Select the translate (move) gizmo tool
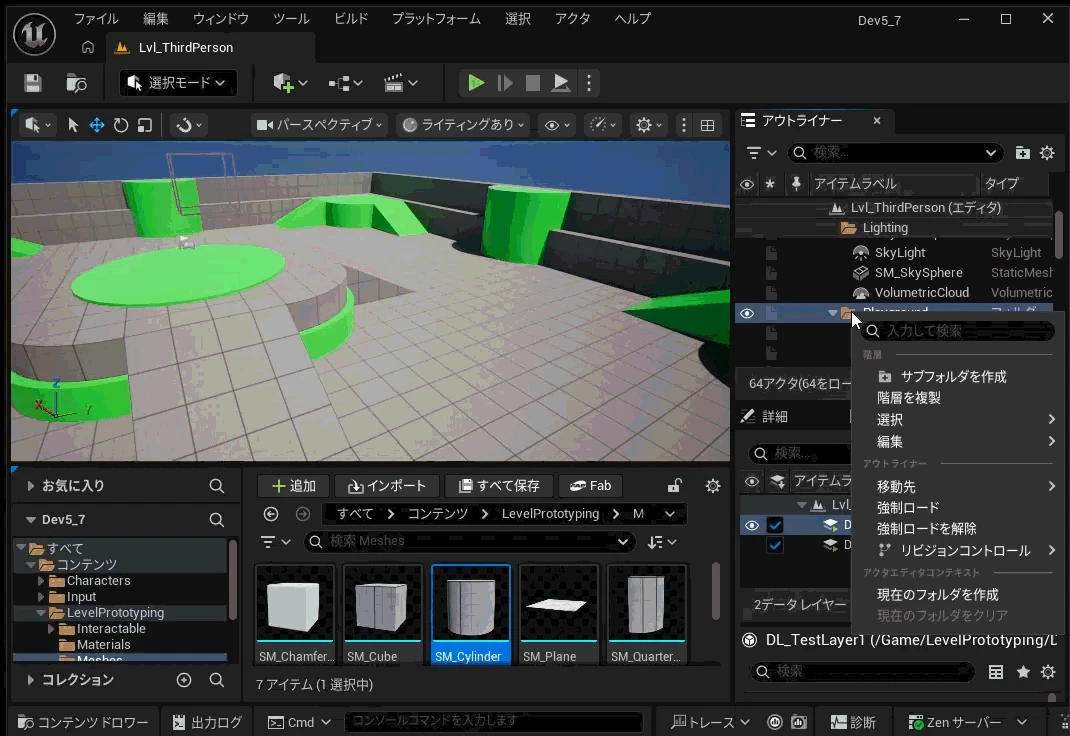 click(97, 125)
